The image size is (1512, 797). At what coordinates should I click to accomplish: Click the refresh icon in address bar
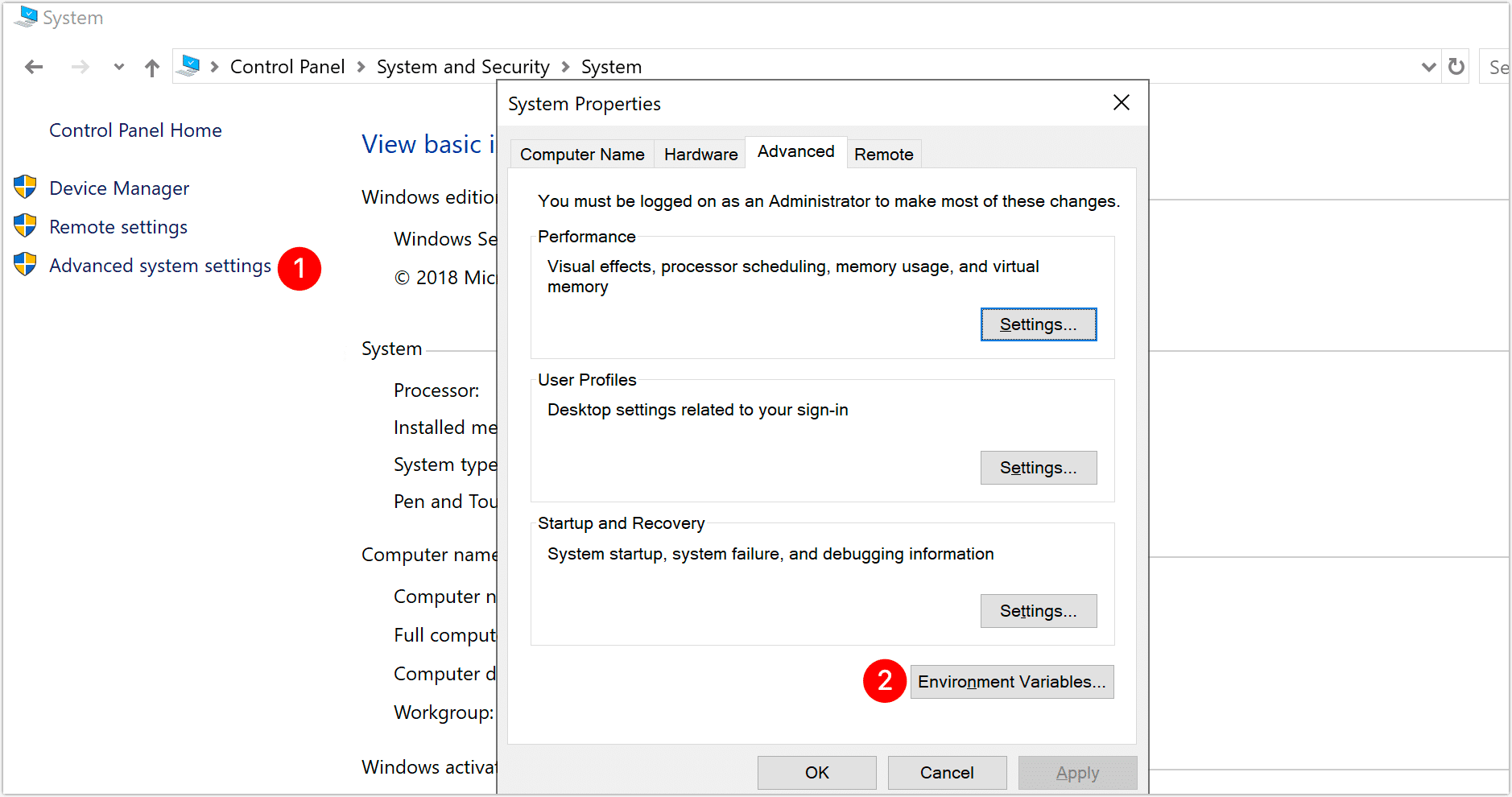tap(1456, 67)
